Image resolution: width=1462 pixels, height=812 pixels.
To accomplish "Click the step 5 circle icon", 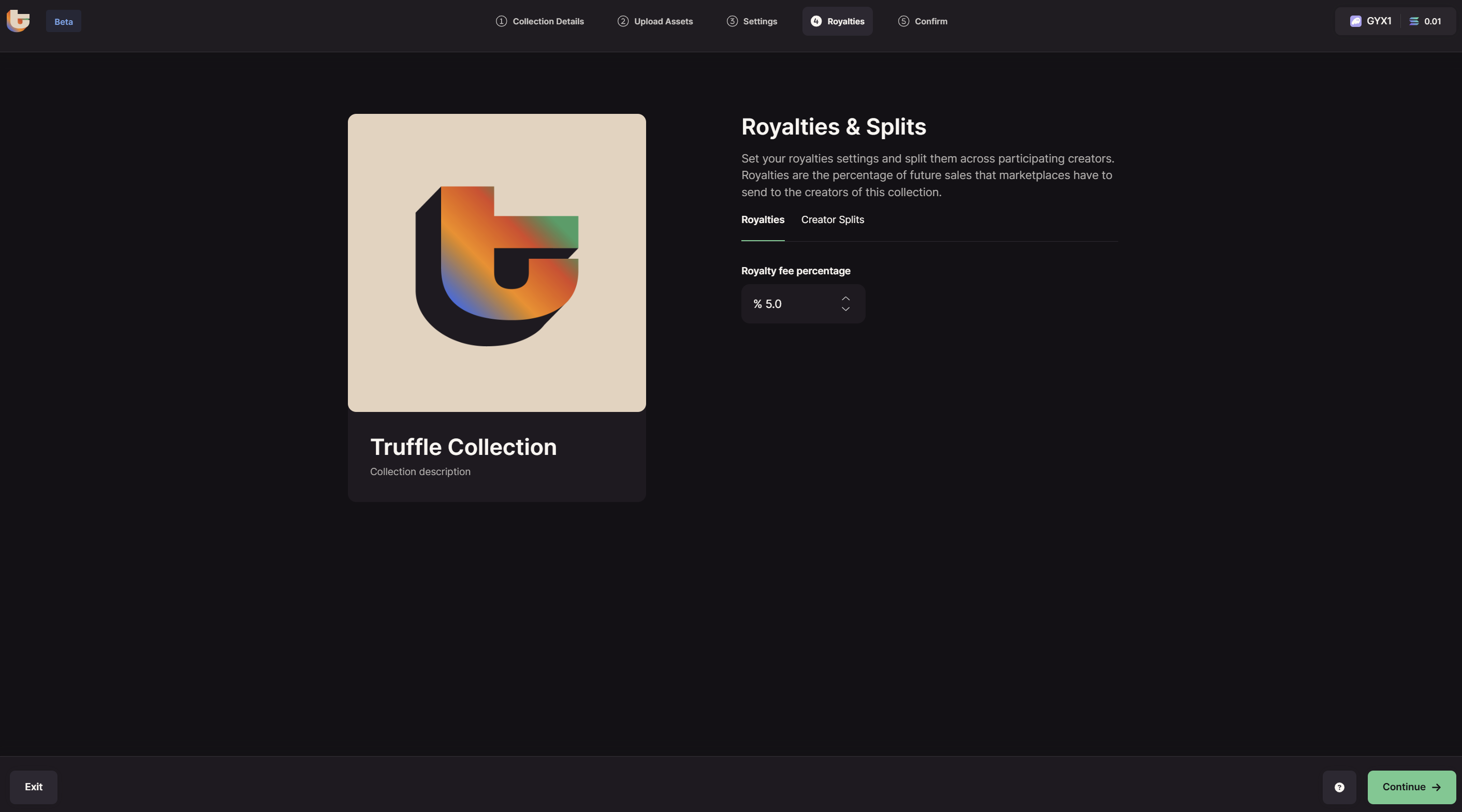I will coord(903,21).
